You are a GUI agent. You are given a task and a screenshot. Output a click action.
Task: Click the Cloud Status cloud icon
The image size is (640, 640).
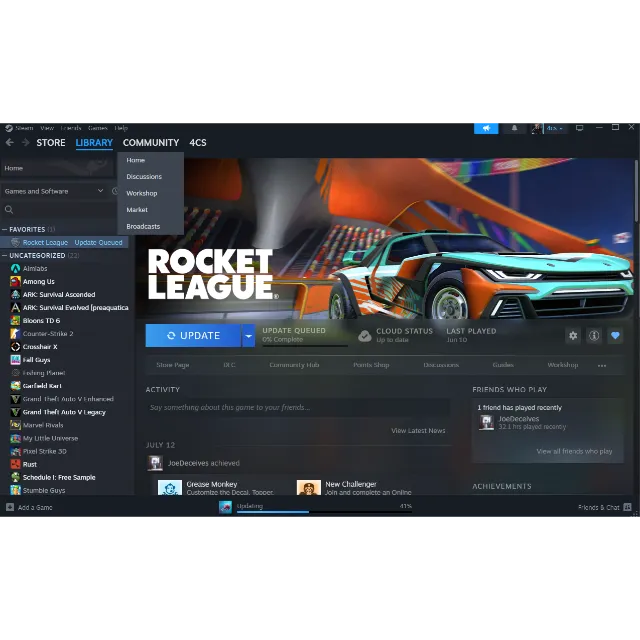[x=364, y=336]
